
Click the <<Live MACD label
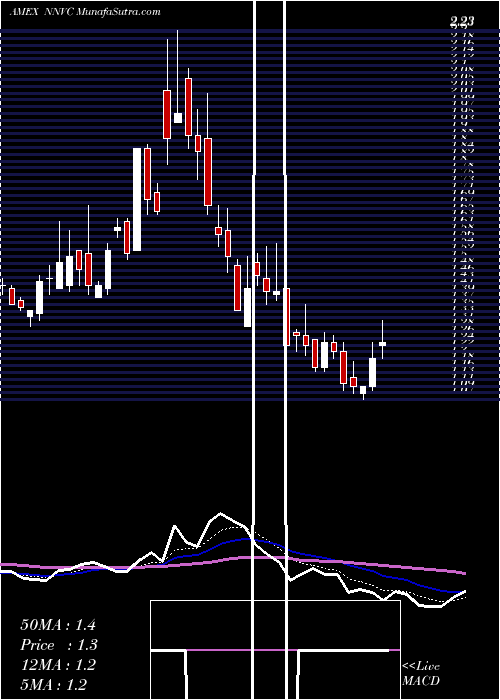tap(421, 674)
